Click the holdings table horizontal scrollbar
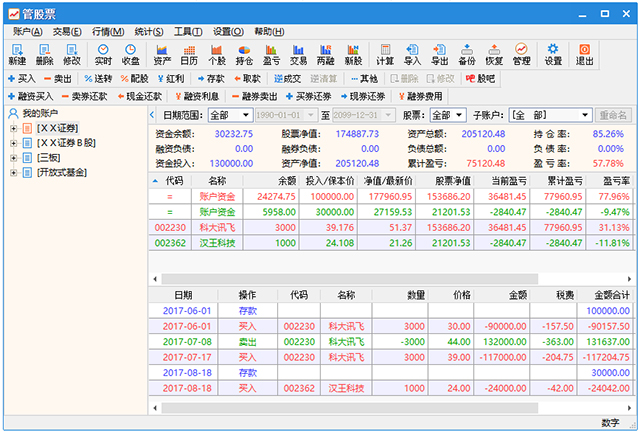This screenshot has width=640, height=432. (349, 279)
